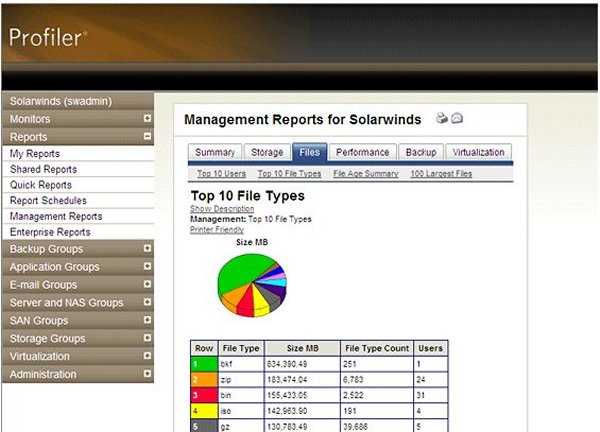Expand the Application Groups section
This screenshot has height=432, width=600.
[147, 266]
